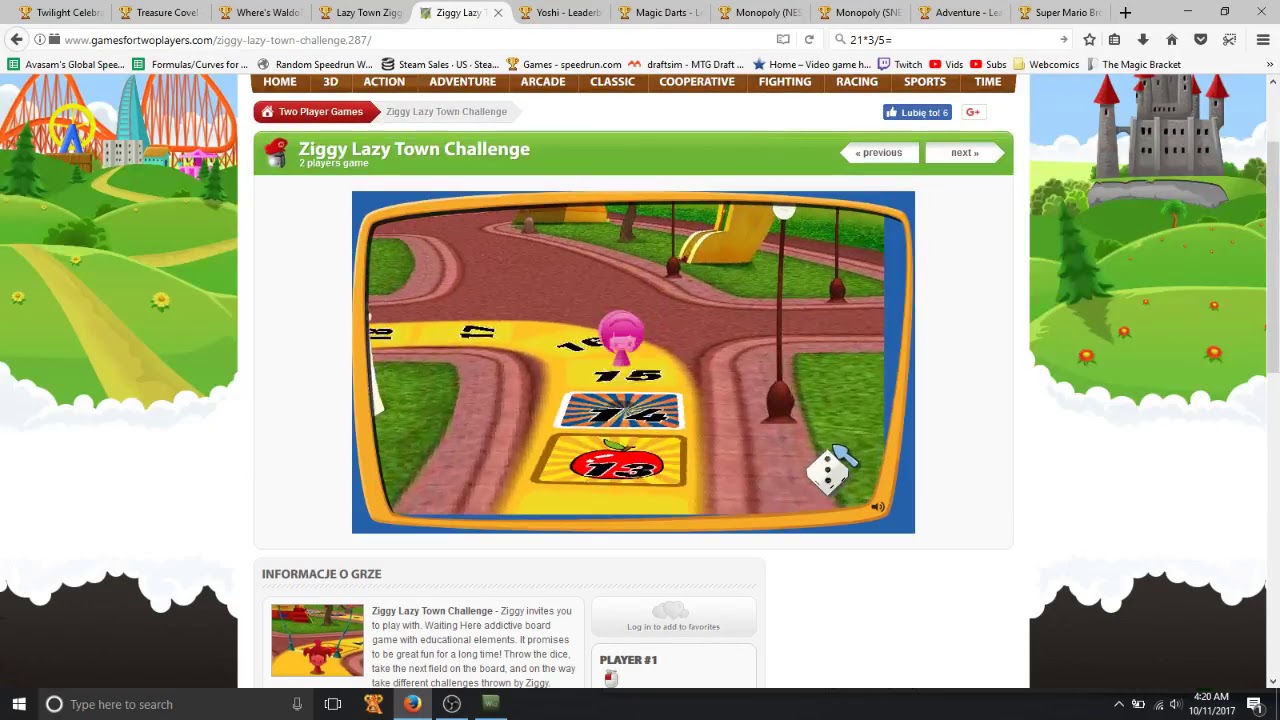1280x720 pixels.
Task: Go to the next game
Action: click(964, 153)
